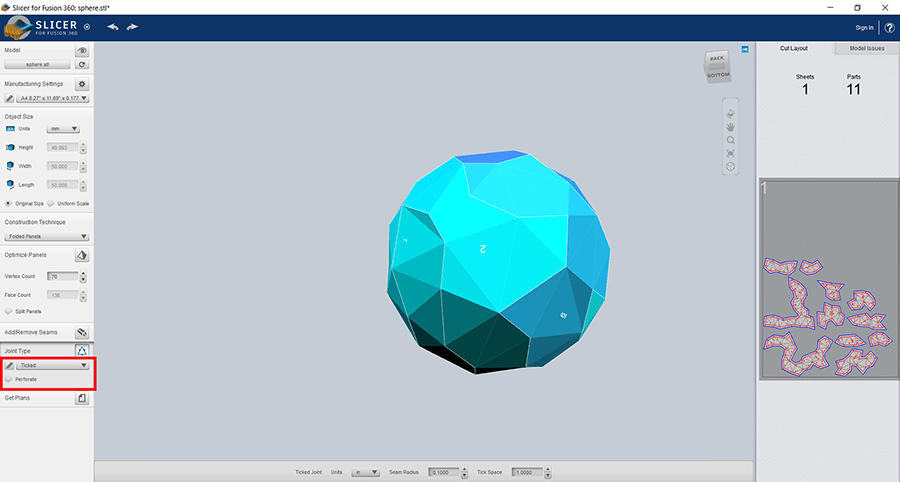Click the view cube BACK face
Viewport: 900px width, 482px height.
point(717,58)
